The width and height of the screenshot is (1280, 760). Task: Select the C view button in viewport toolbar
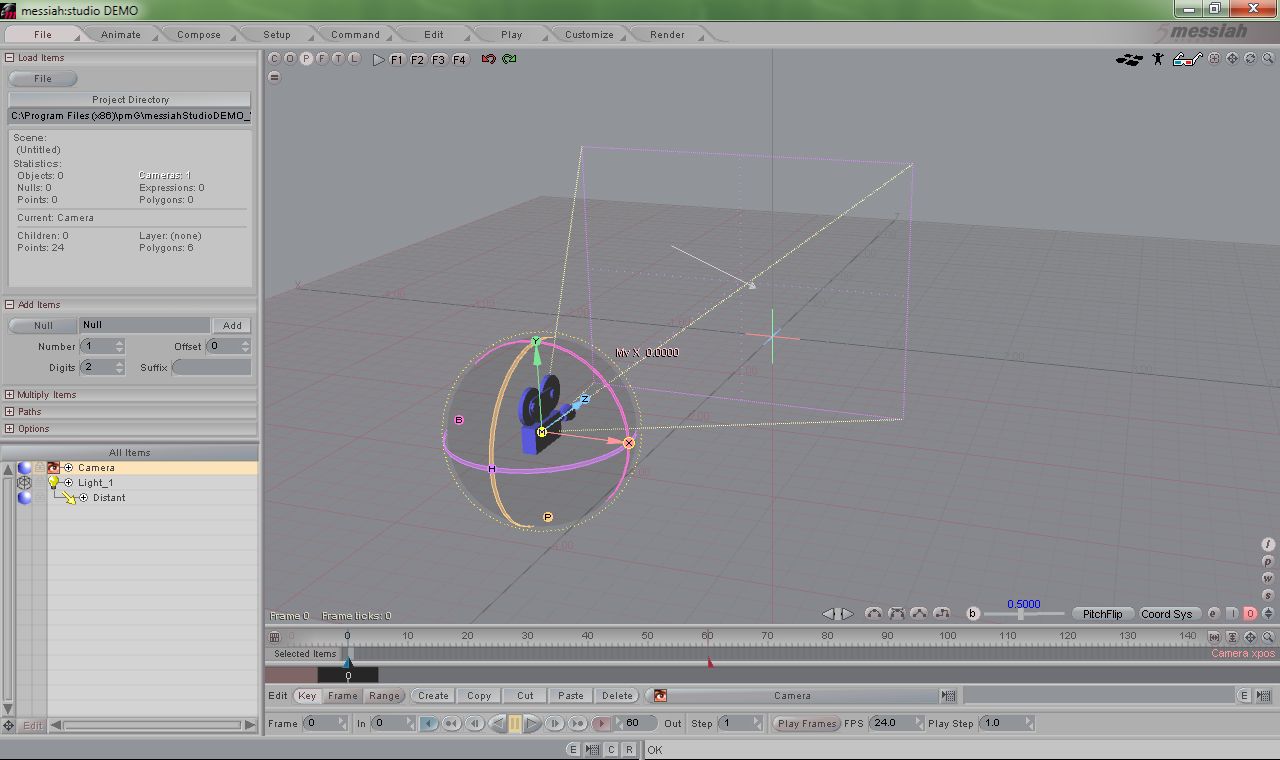(x=274, y=59)
